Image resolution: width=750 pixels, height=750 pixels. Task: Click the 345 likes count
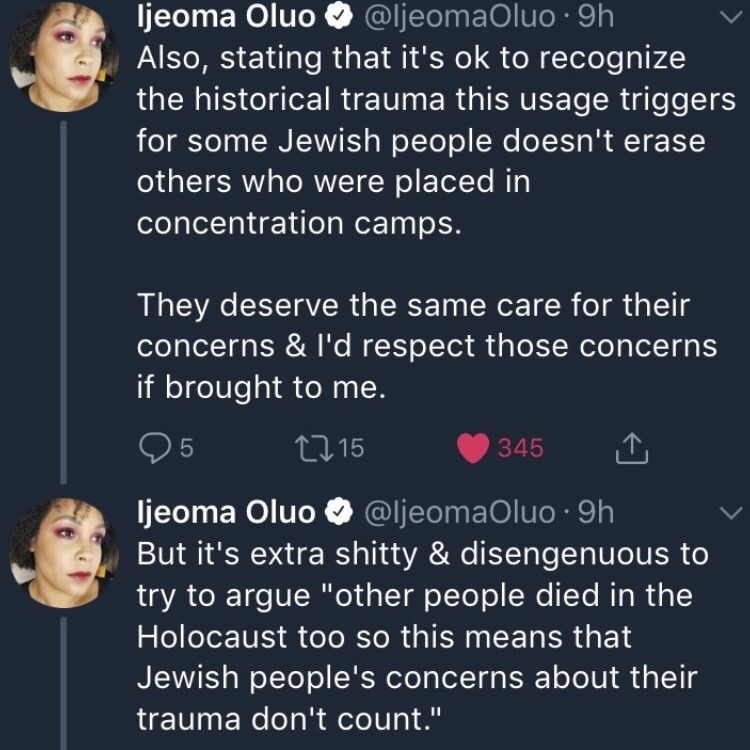point(521,449)
